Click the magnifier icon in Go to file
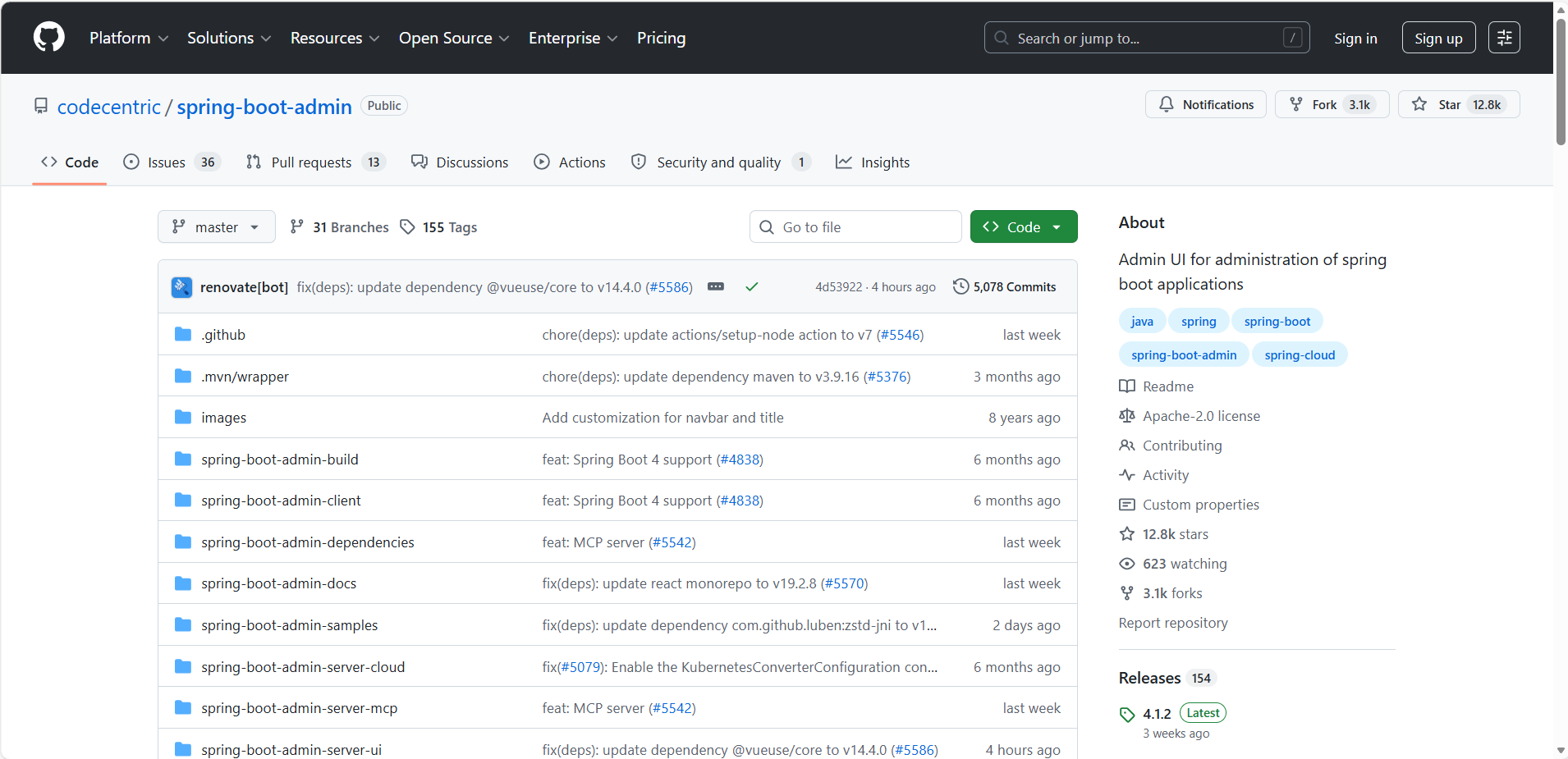The height and width of the screenshot is (759, 1568). tap(767, 226)
